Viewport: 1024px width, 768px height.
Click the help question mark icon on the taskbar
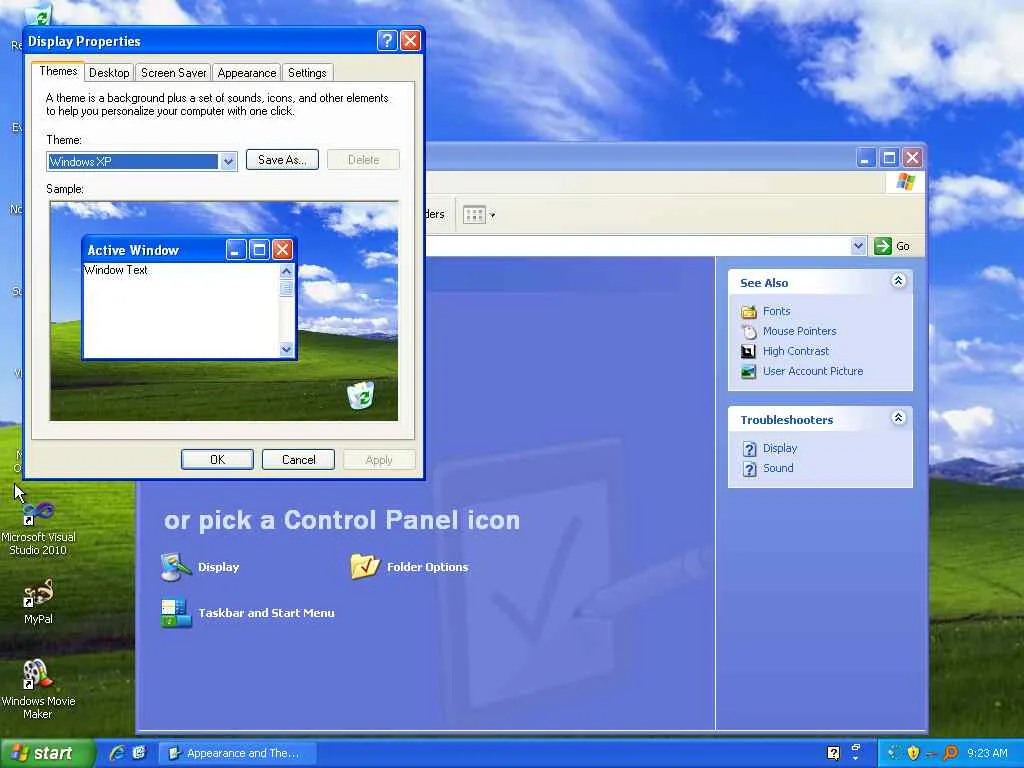tap(833, 753)
